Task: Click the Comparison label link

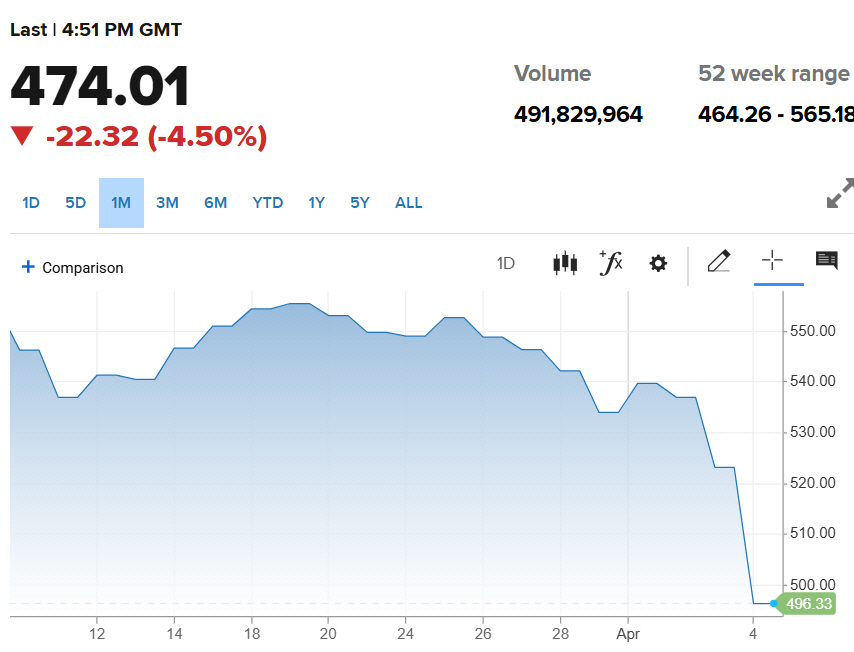Action: [83, 268]
